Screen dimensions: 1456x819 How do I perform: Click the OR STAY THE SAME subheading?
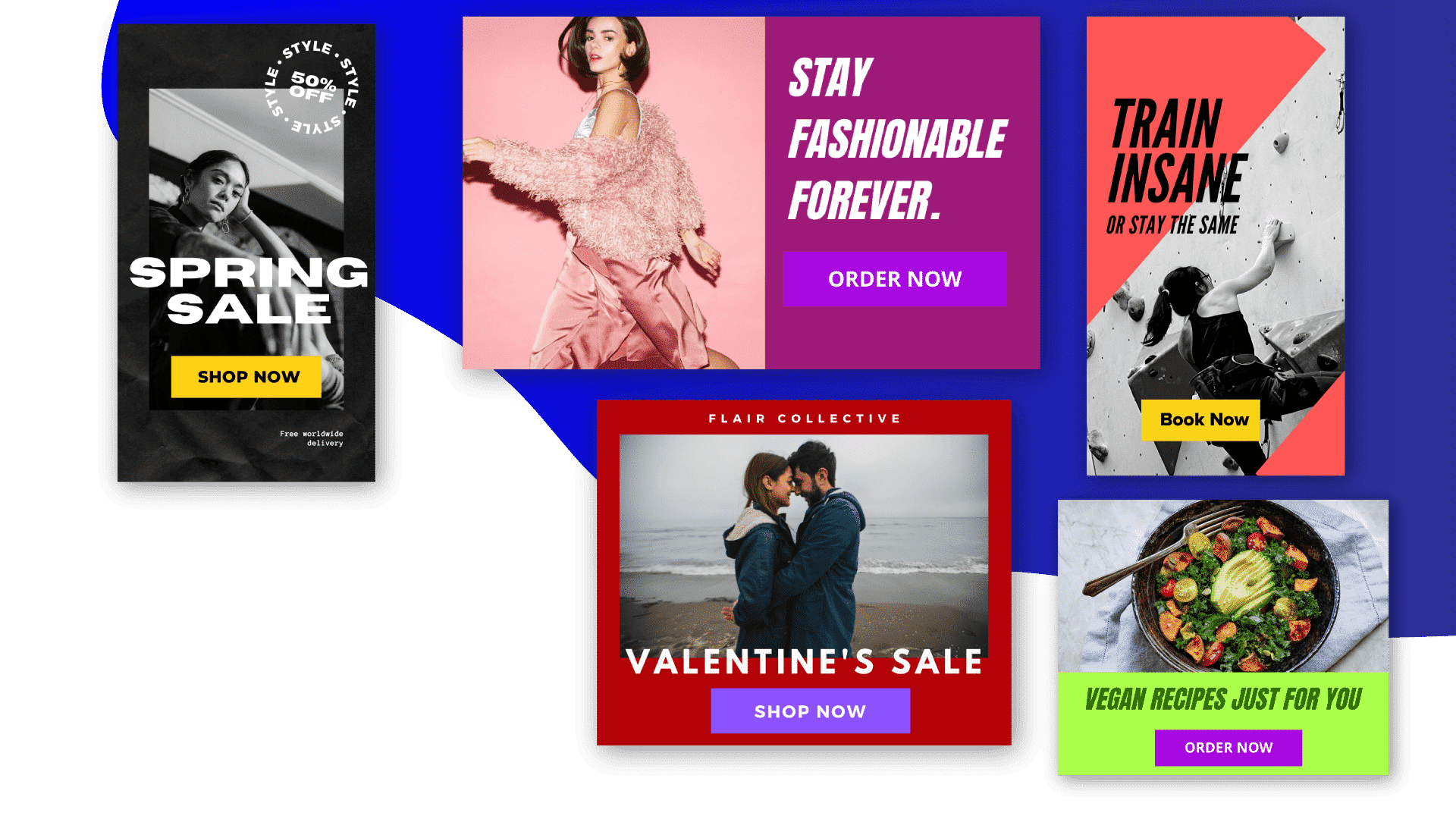click(x=1172, y=225)
